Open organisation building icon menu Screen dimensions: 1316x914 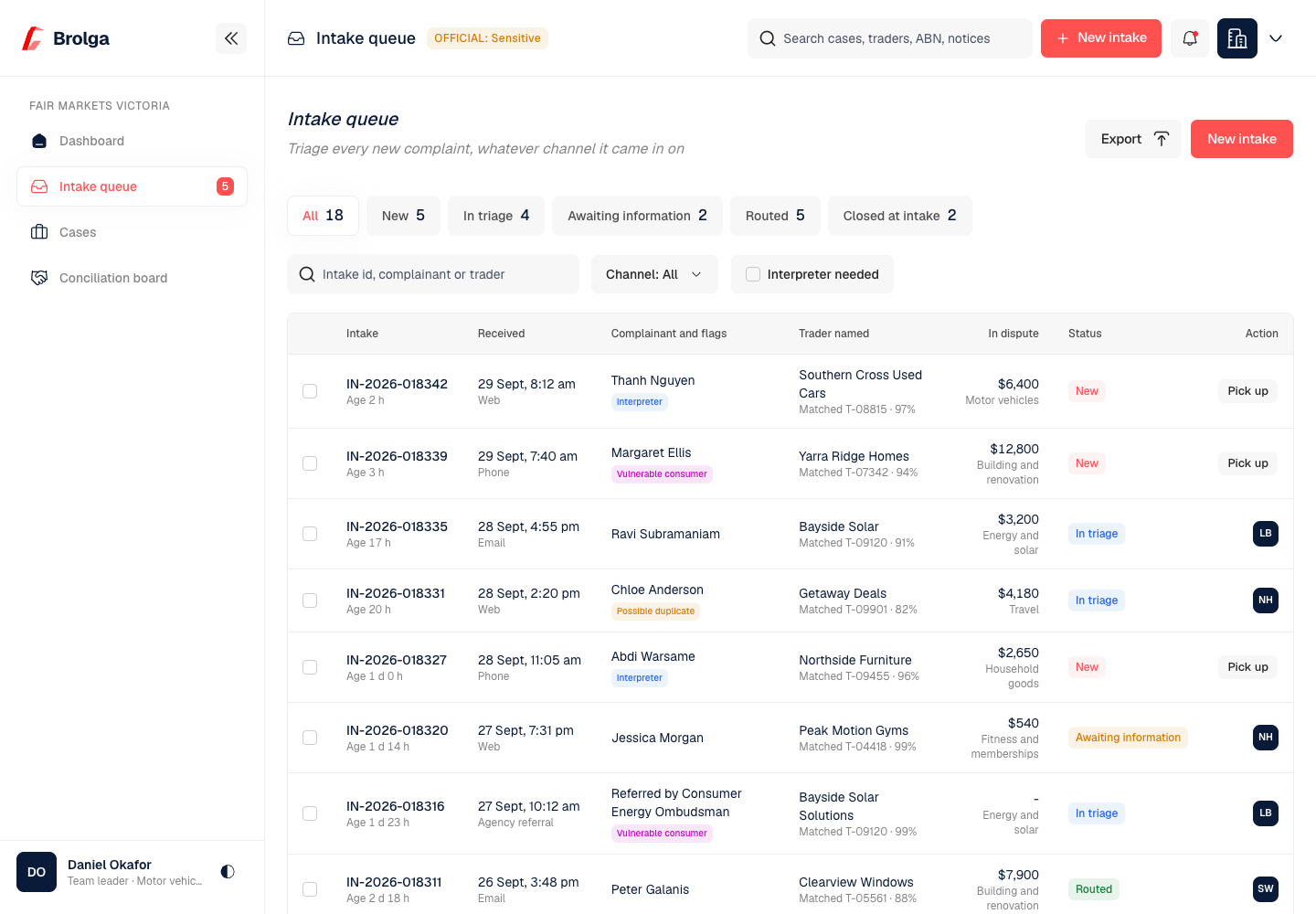tap(1237, 38)
